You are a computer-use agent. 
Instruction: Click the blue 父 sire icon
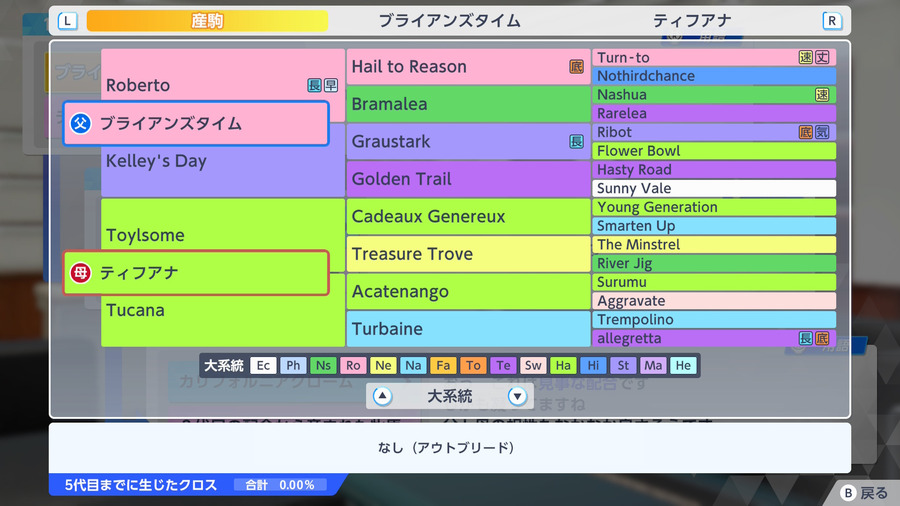pyautogui.click(x=80, y=123)
